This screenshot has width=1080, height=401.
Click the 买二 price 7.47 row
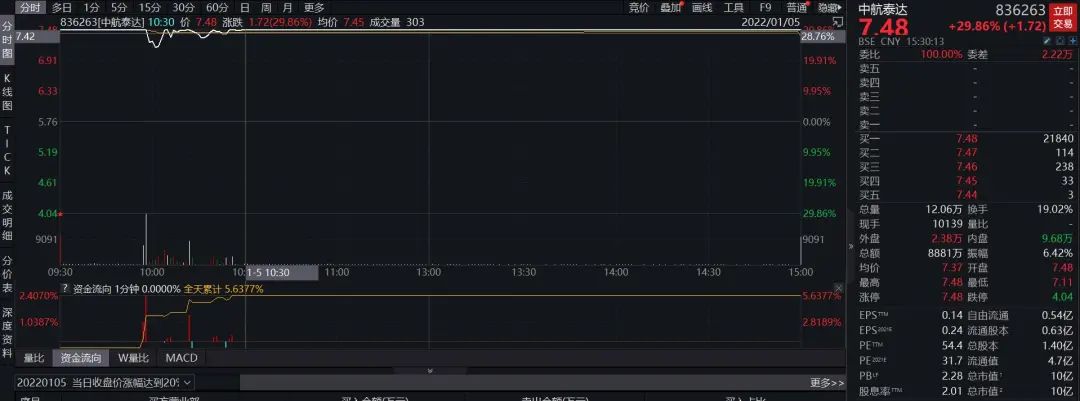pos(966,153)
